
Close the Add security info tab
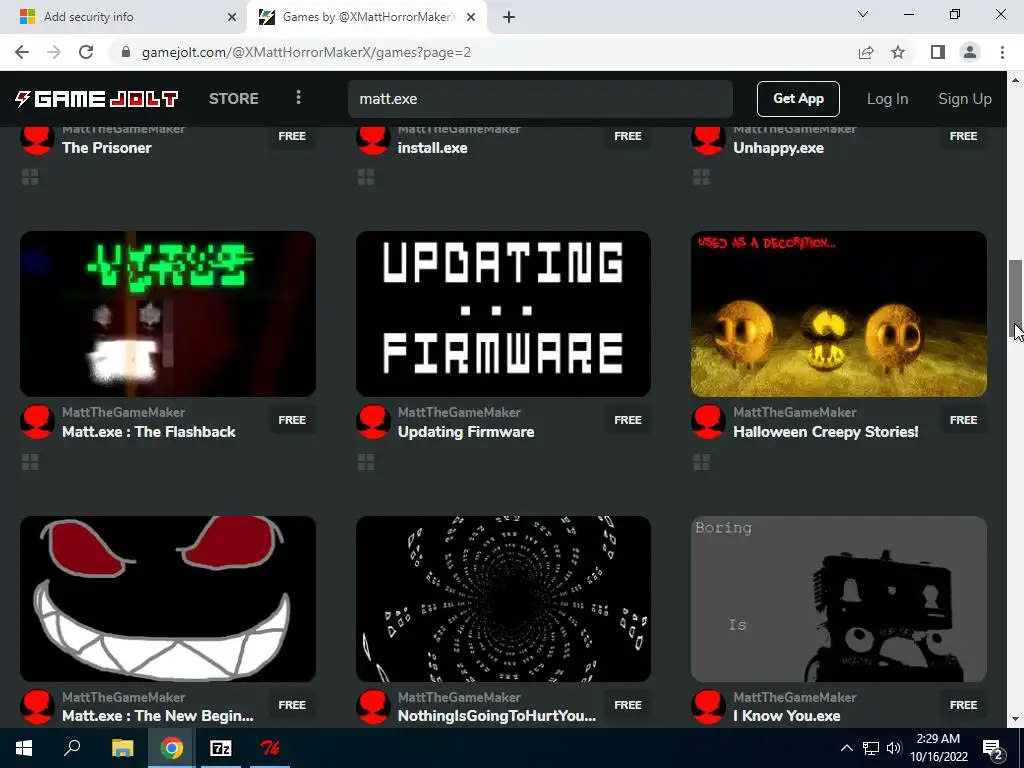232,17
